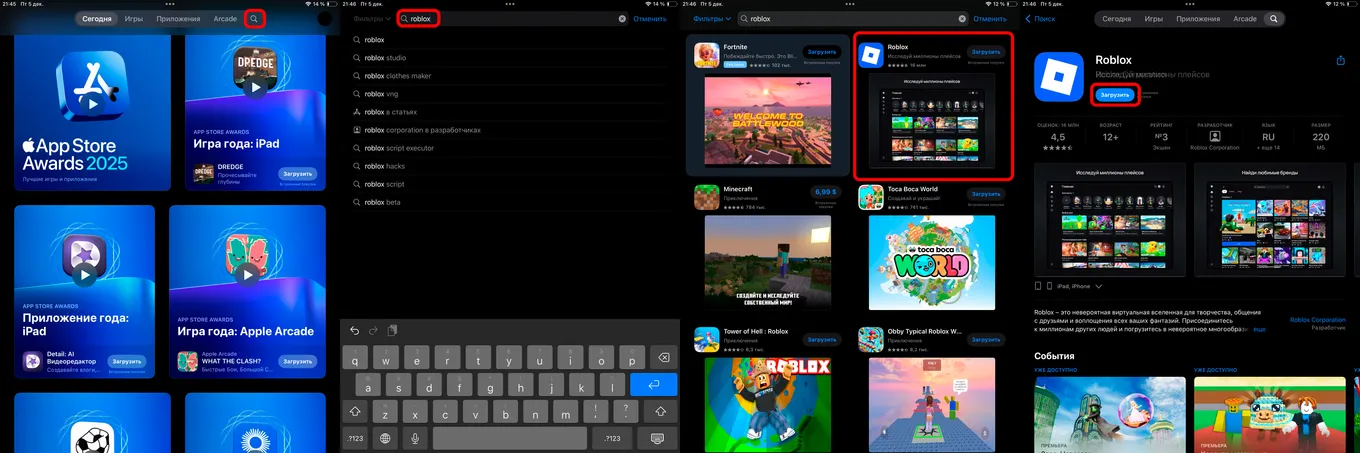Tap the search magnifier tab on Roblox product page
This screenshot has width=1360, height=453.
1274,19
